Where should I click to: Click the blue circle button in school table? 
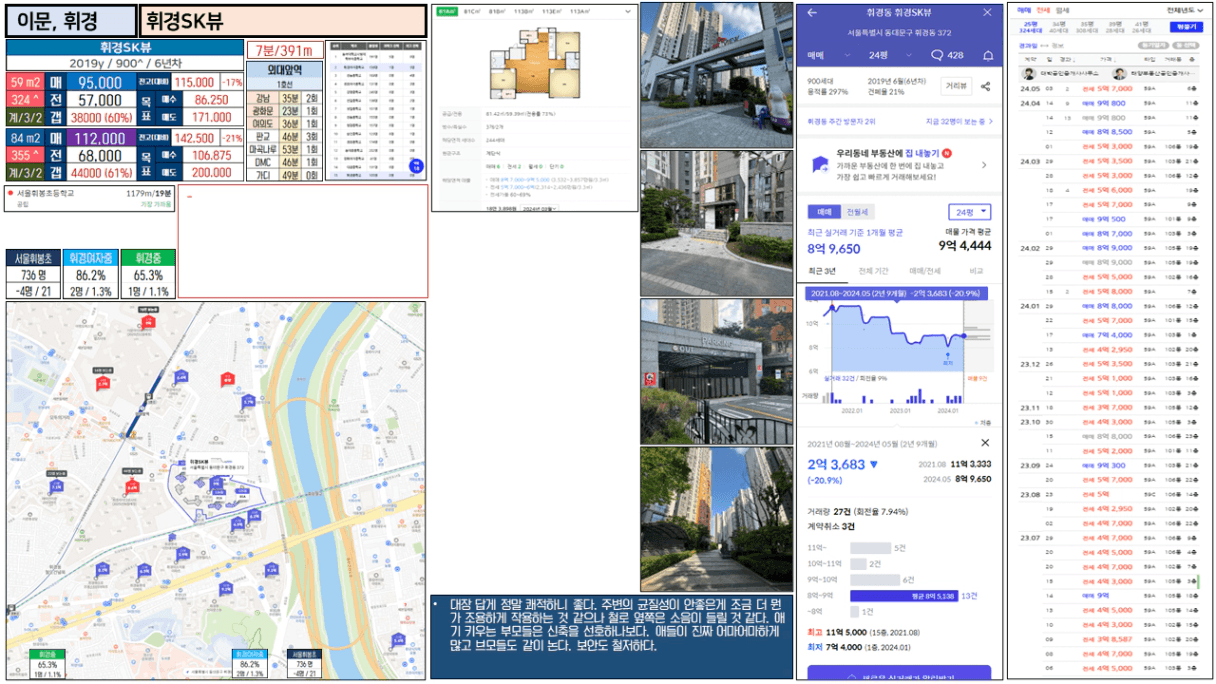click(415, 168)
